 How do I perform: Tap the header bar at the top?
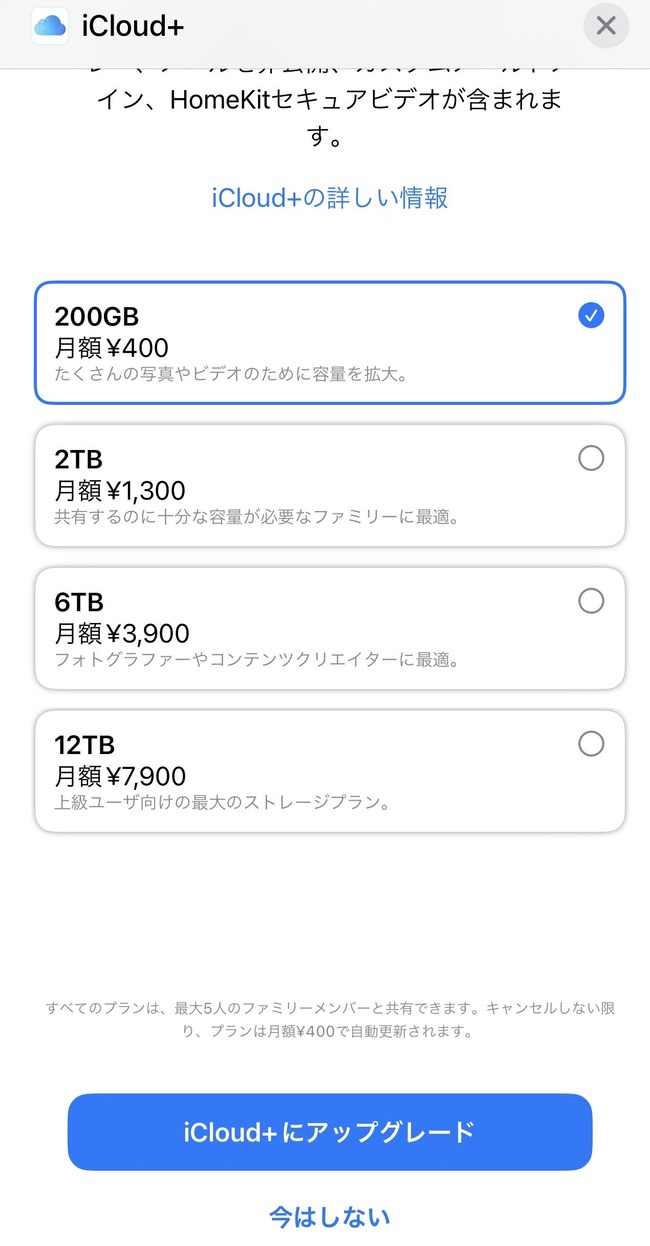pyautogui.click(x=325, y=26)
